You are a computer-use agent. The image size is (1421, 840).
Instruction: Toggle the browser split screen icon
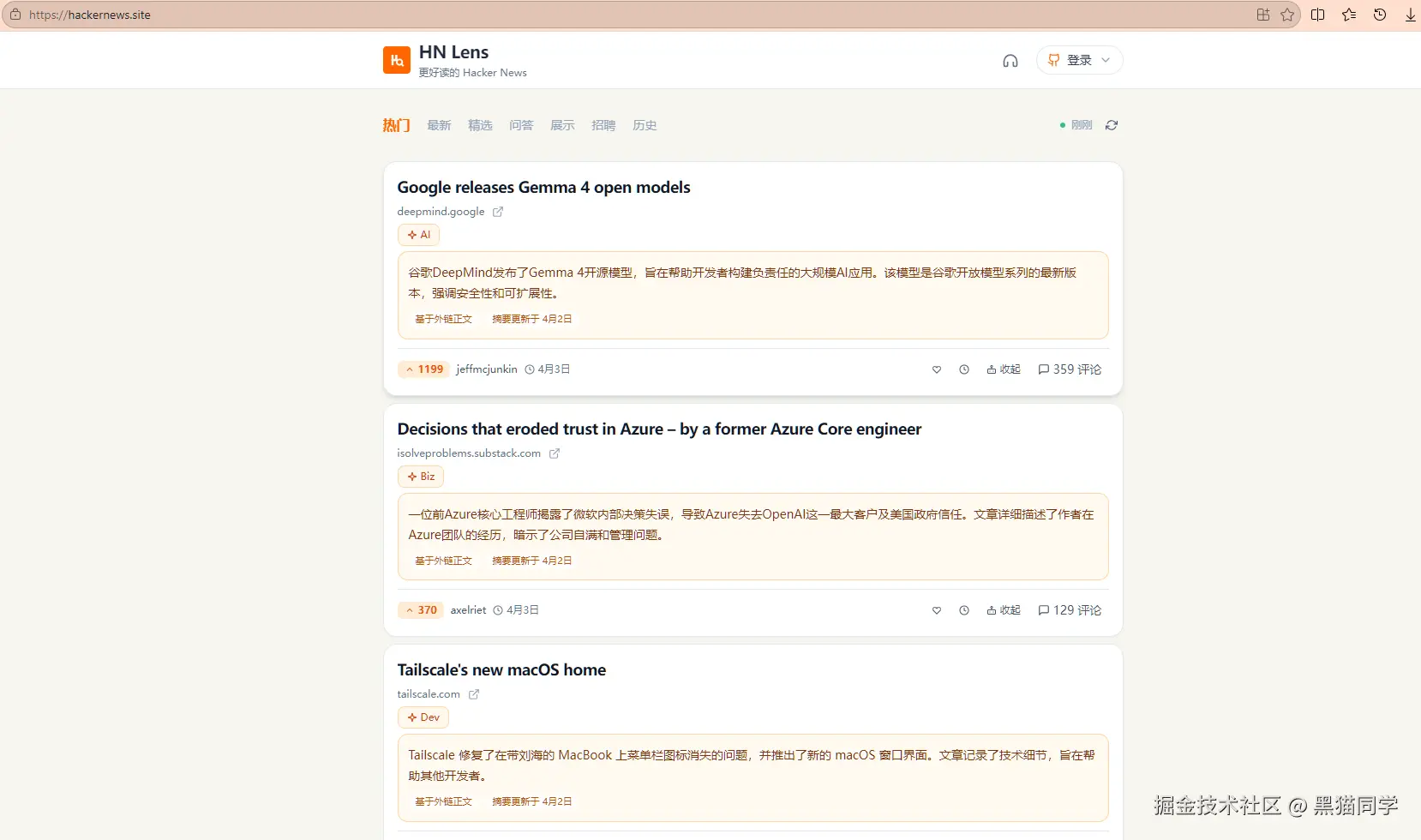point(1318,15)
